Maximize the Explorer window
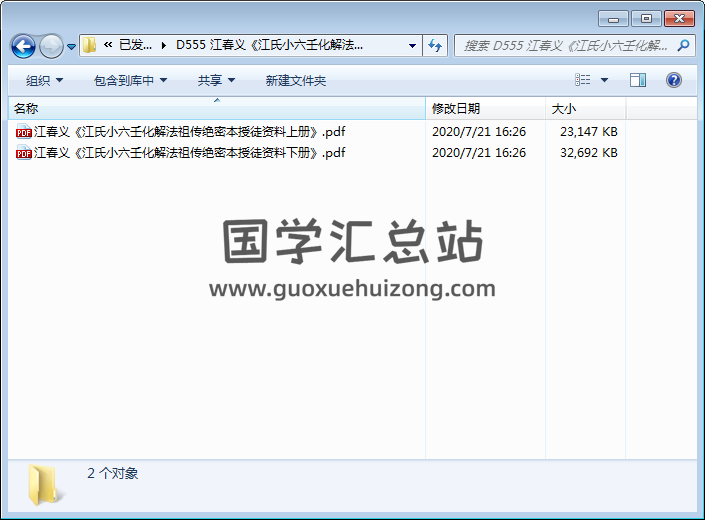This screenshot has height=520, width=705. pos(646,19)
